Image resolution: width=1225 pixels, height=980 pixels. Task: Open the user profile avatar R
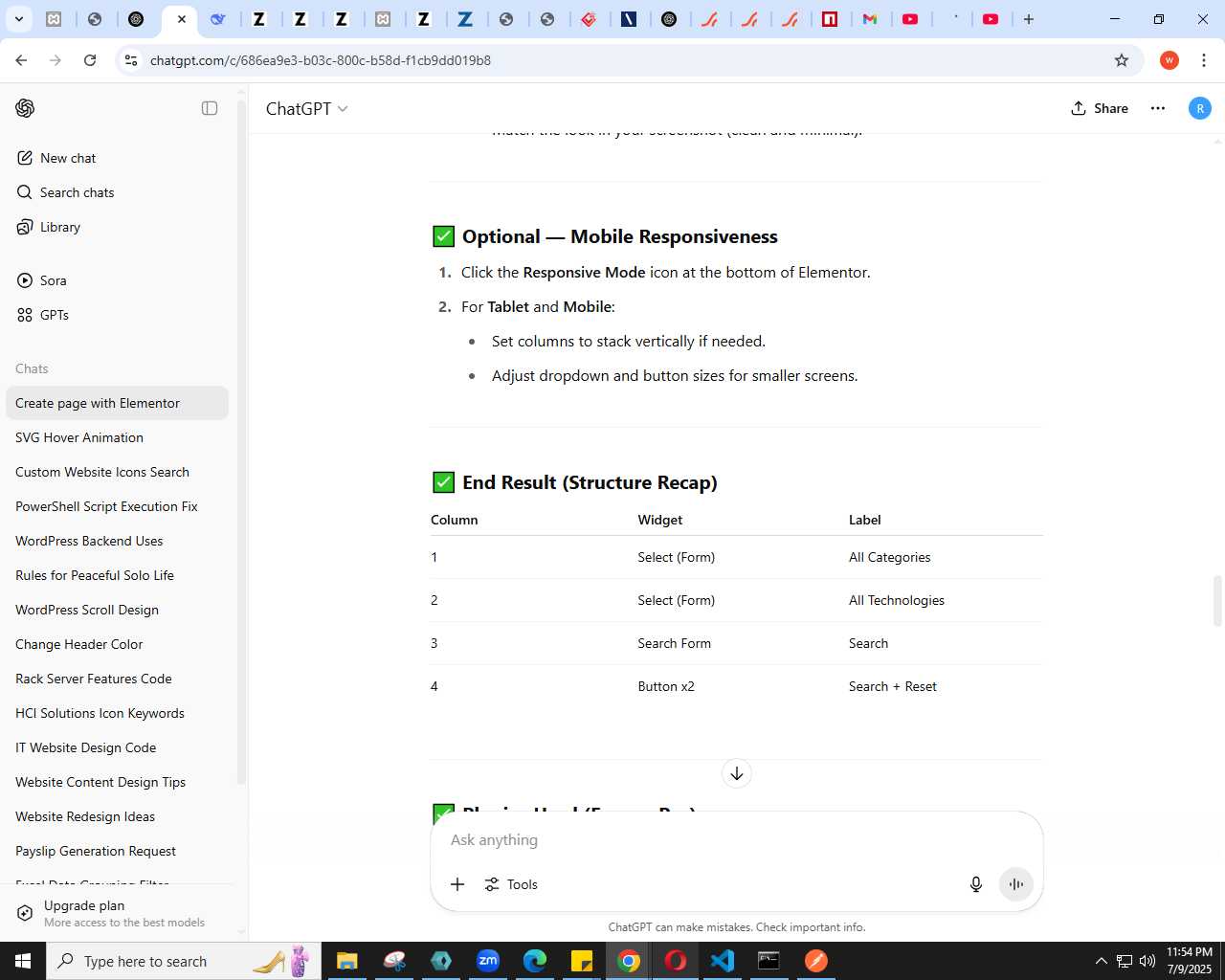(x=1200, y=108)
